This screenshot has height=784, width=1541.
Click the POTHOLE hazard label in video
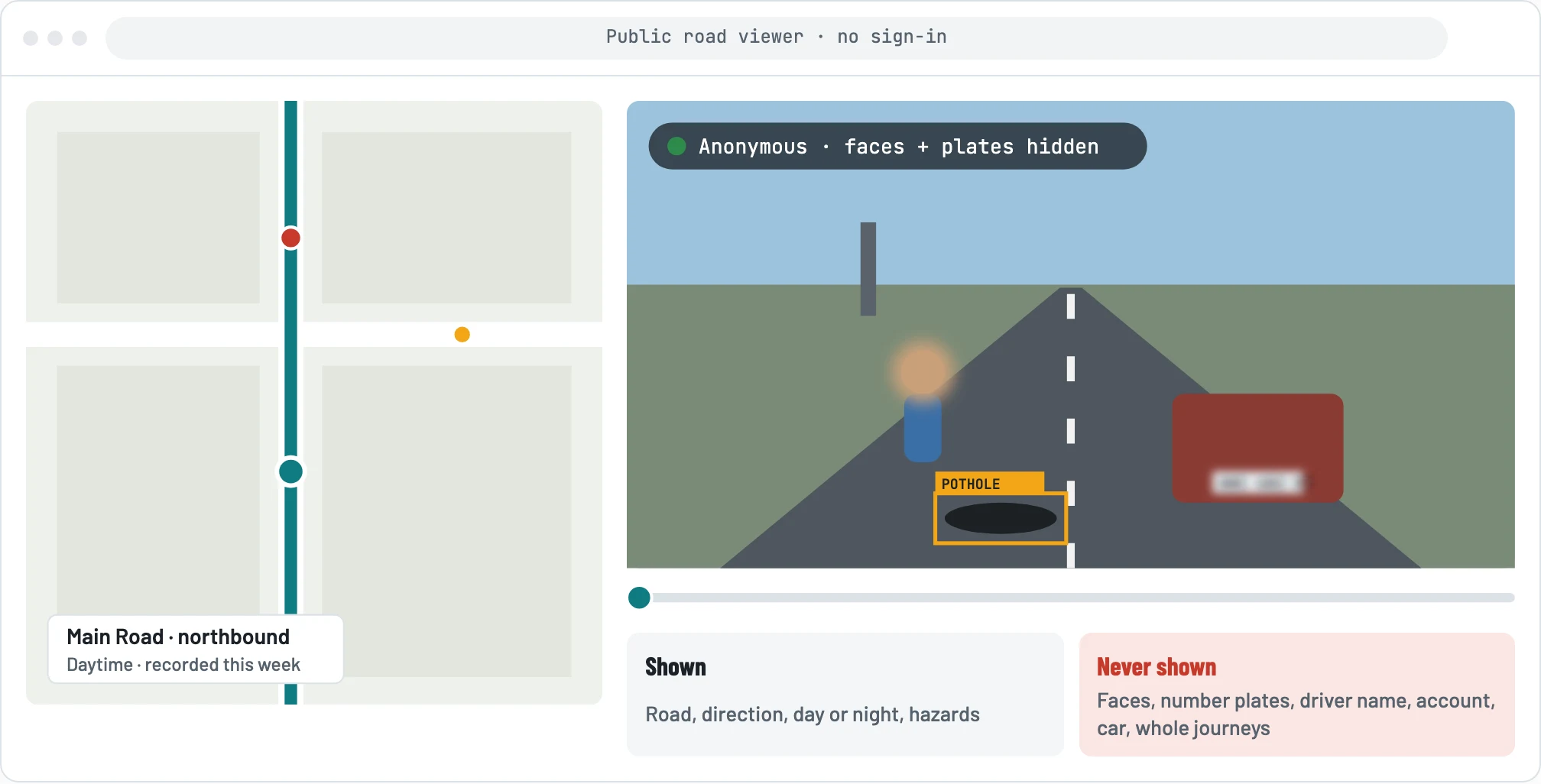[989, 483]
